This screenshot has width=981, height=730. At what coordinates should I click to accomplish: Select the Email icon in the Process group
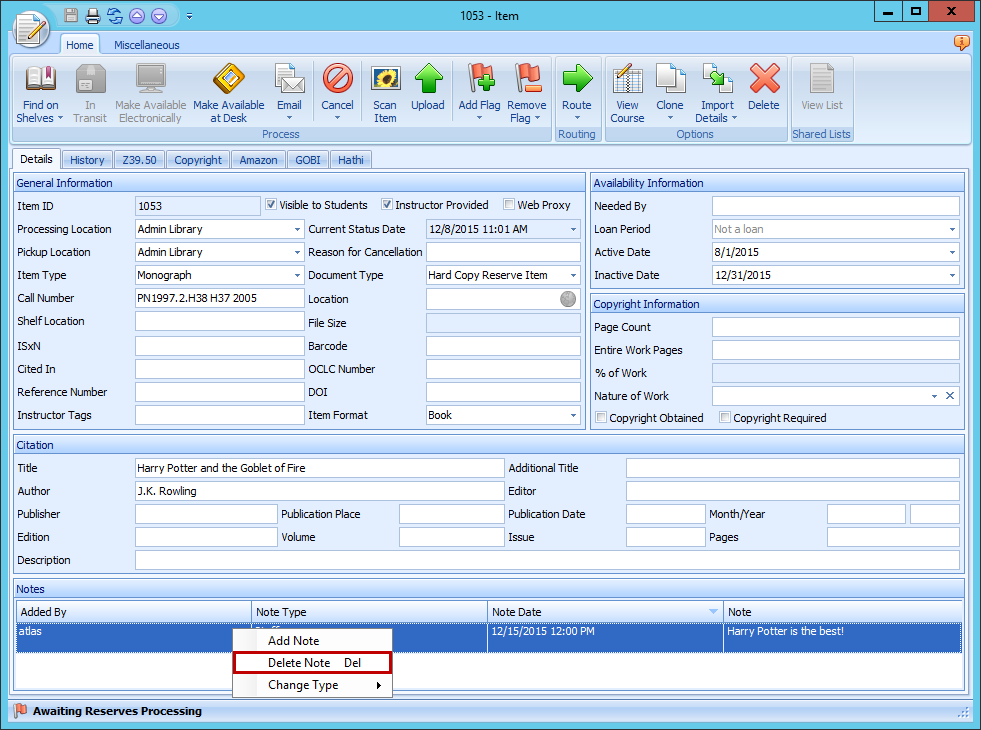[x=289, y=90]
